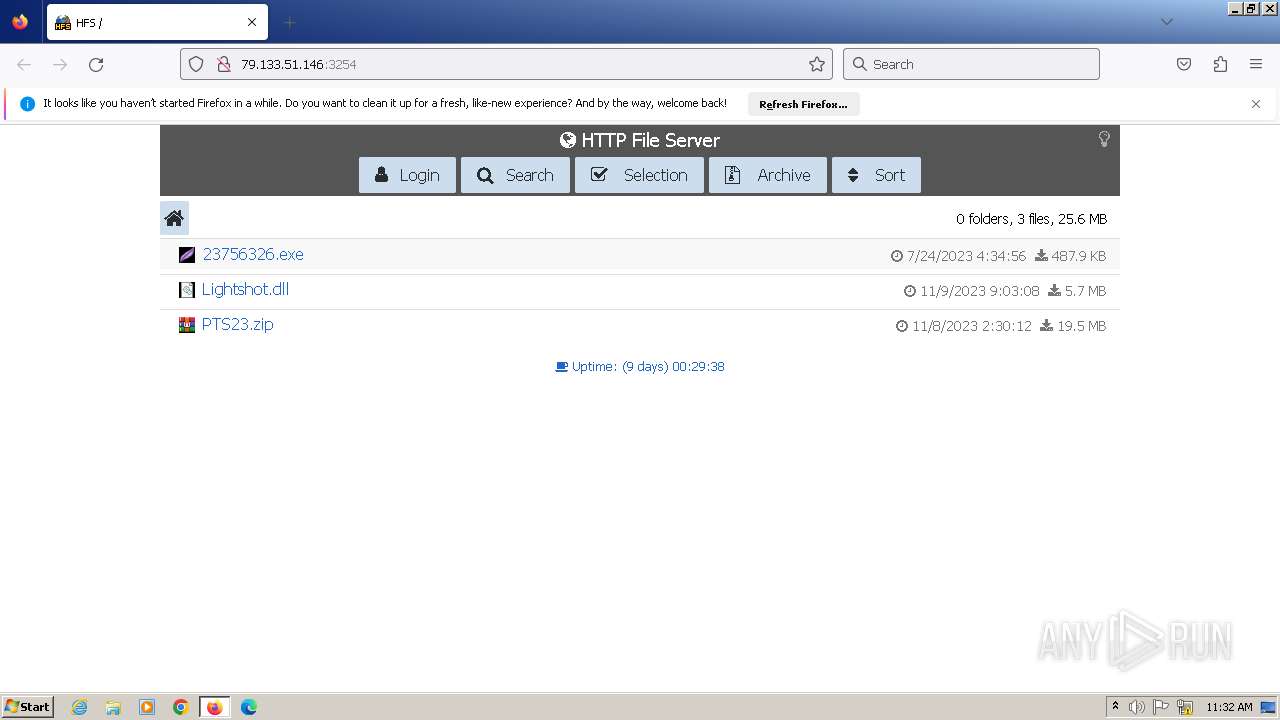1280x720 pixels.
Task: Click the Lightshot.dll file type icon
Action: [187, 290]
